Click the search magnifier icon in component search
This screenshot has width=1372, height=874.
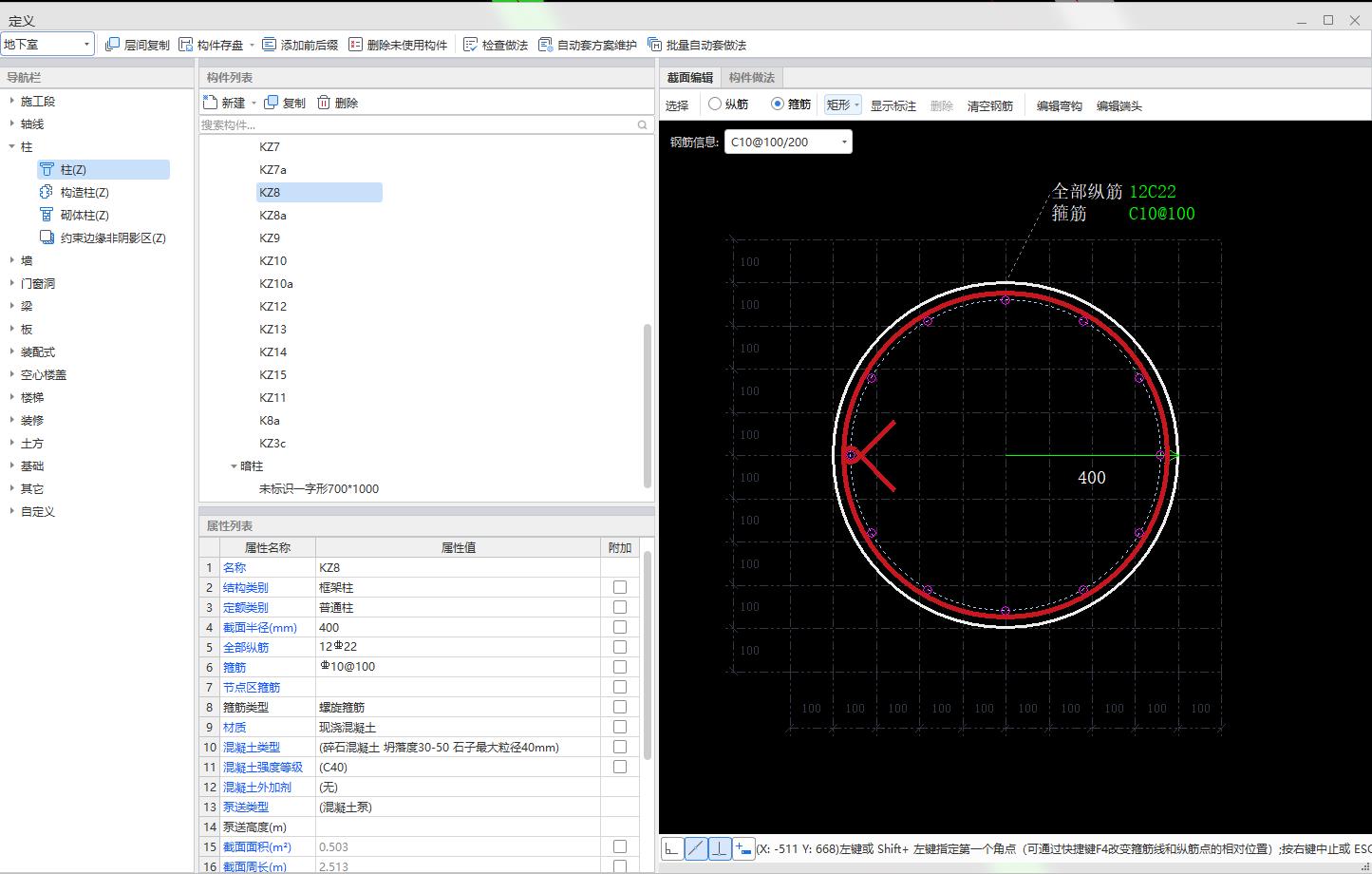pyautogui.click(x=643, y=125)
